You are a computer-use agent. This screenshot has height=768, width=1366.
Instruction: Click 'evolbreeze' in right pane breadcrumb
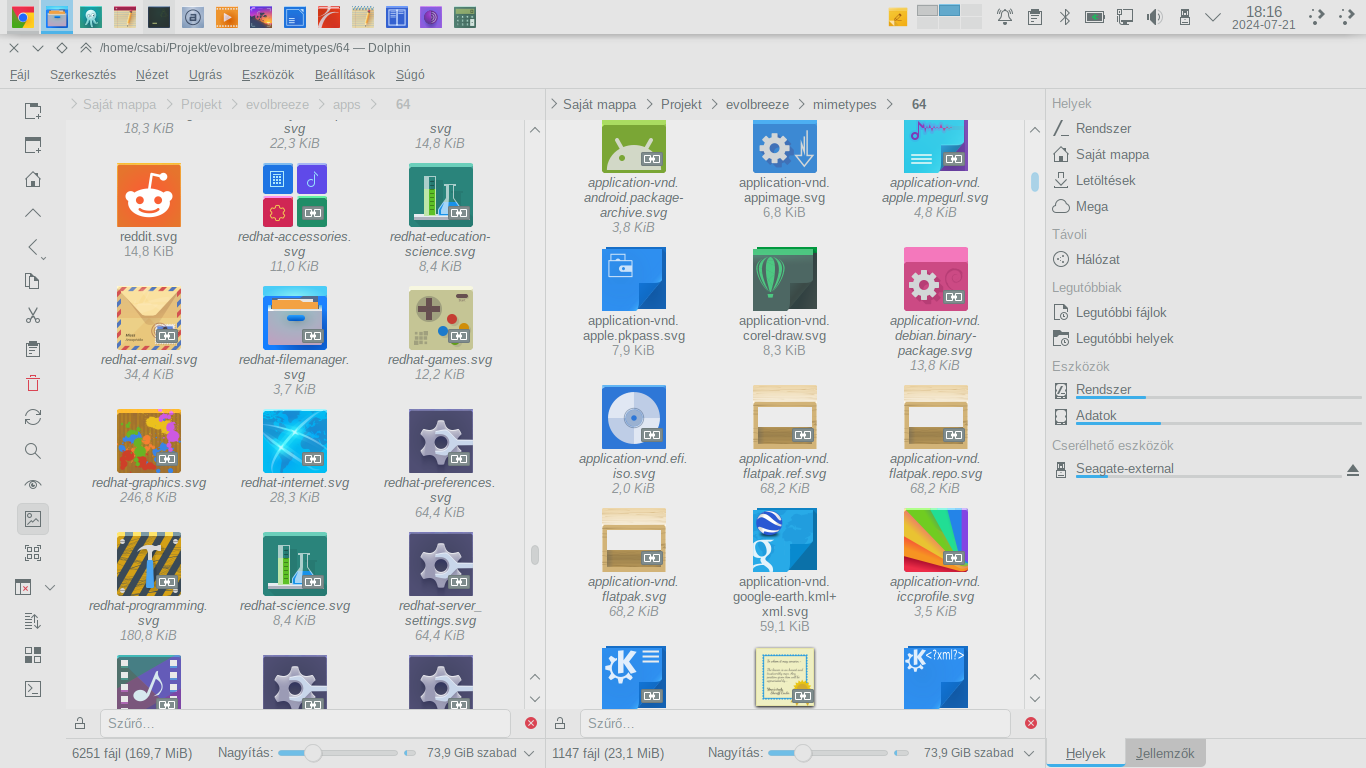pos(757,104)
